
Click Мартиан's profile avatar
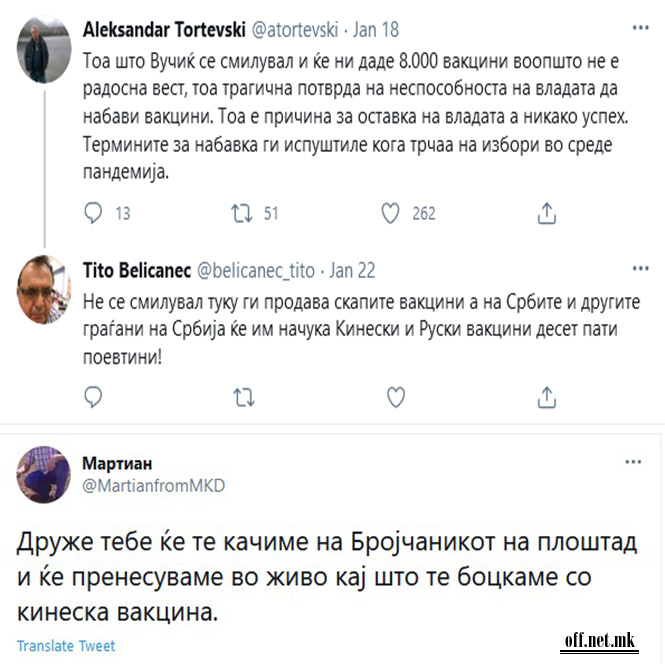[x=41, y=477]
